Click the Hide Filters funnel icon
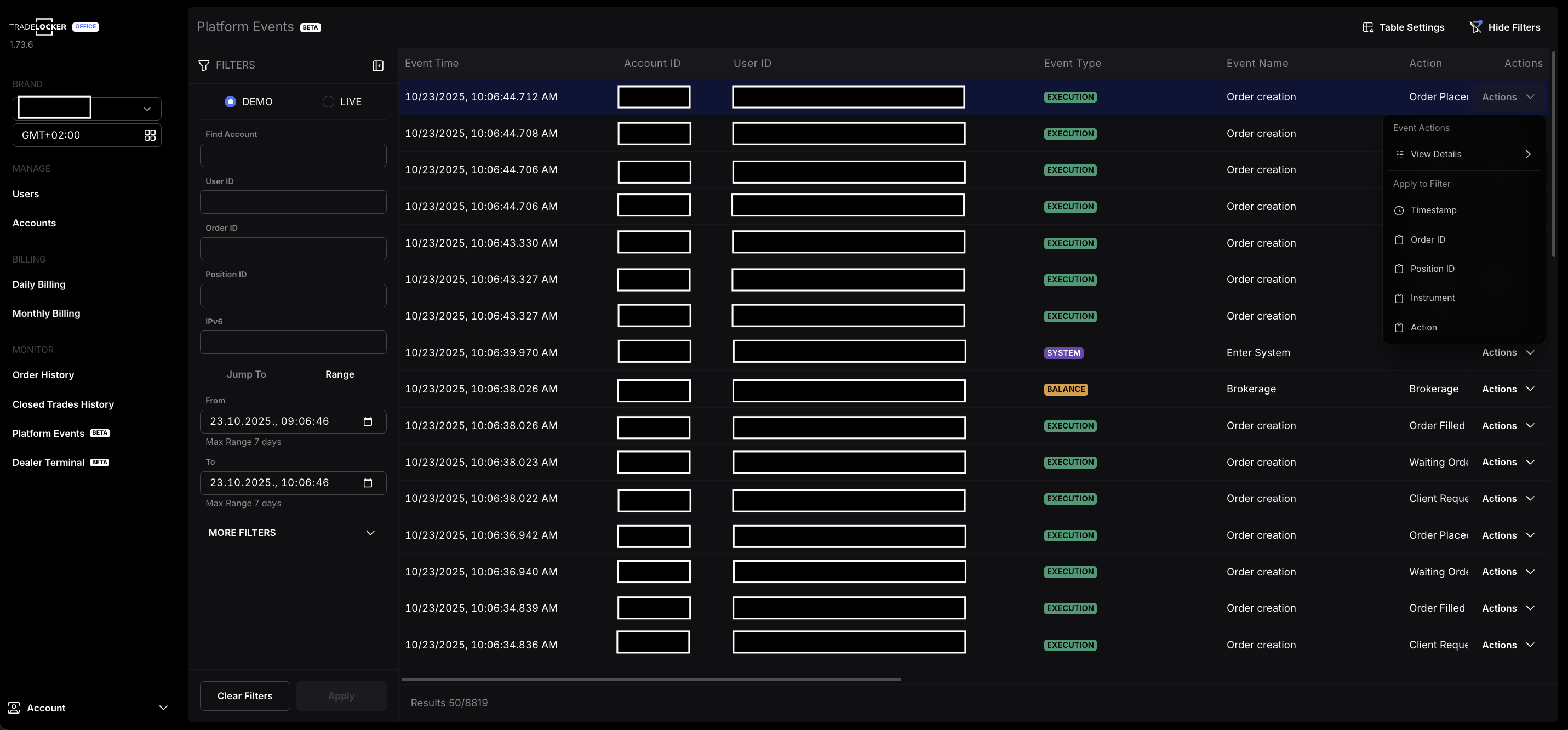1568x730 pixels. pos(1477,27)
